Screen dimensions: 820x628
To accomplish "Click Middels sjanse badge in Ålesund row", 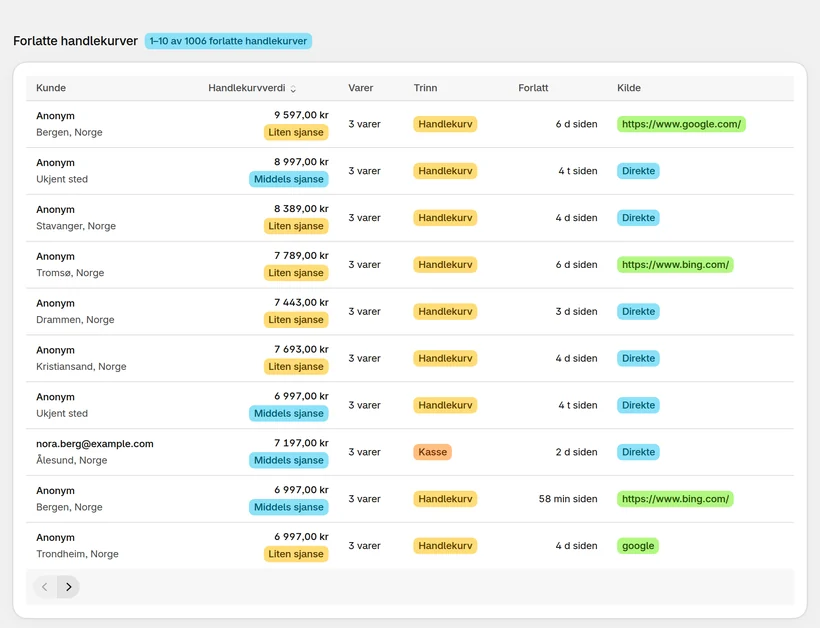I will tap(289, 460).
